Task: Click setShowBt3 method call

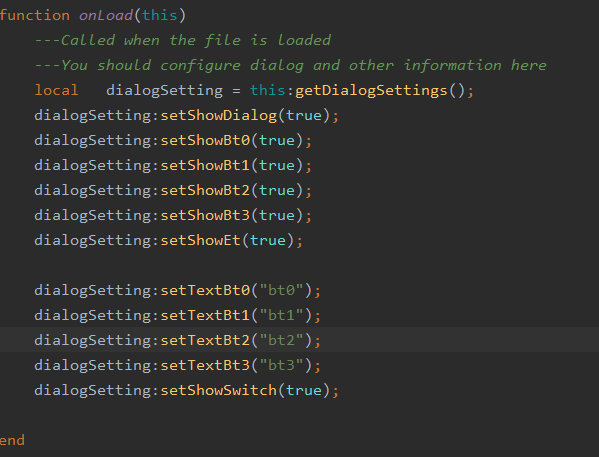Action: [x=205, y=215]
